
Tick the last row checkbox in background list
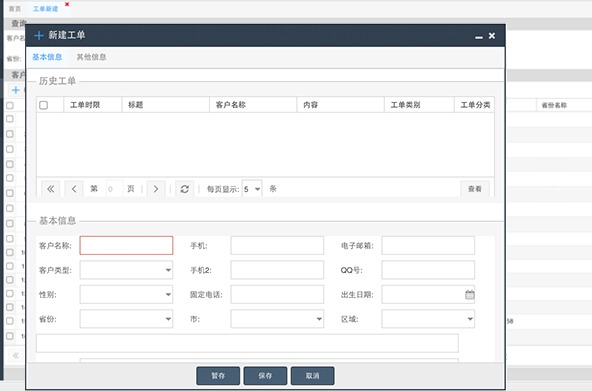click(x=10, y=336)
